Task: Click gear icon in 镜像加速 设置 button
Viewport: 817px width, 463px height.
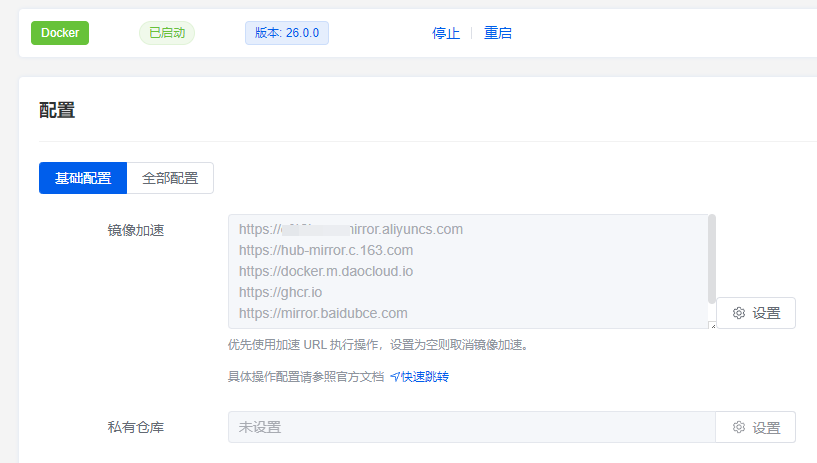Action: [x=739, y=313]
